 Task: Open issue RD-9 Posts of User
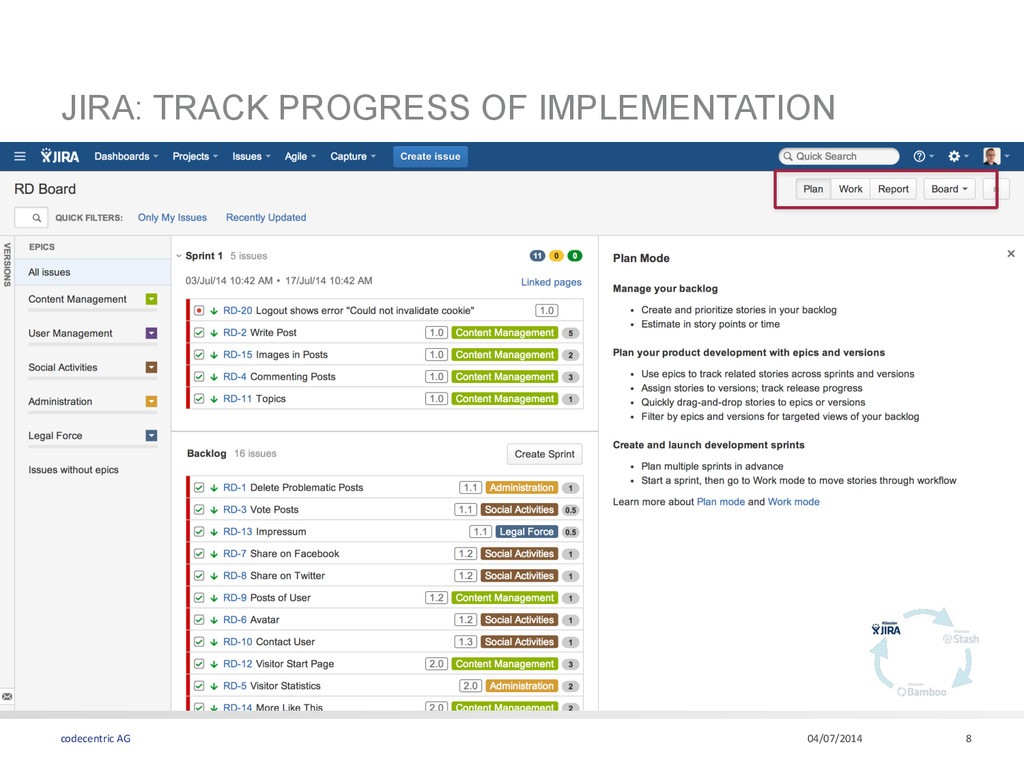[266, 598]
